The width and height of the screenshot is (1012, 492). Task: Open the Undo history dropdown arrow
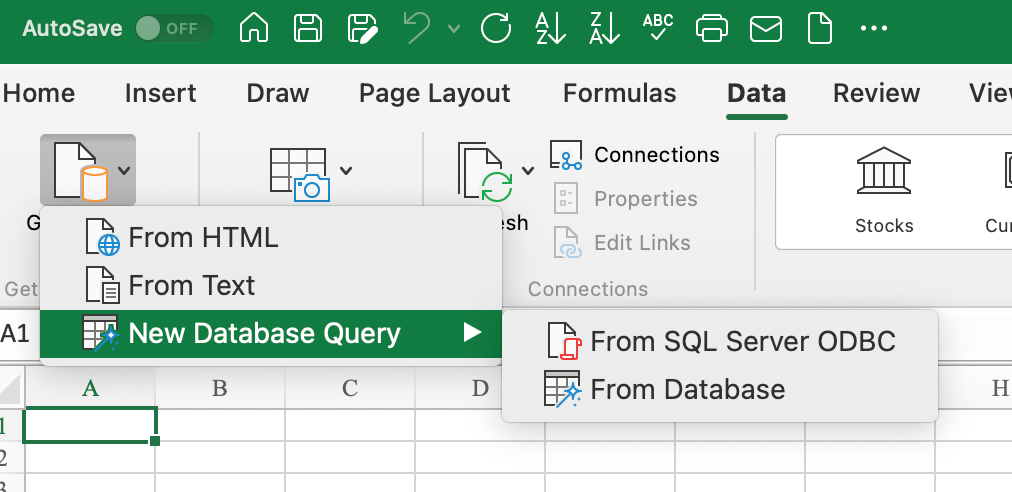454,28
